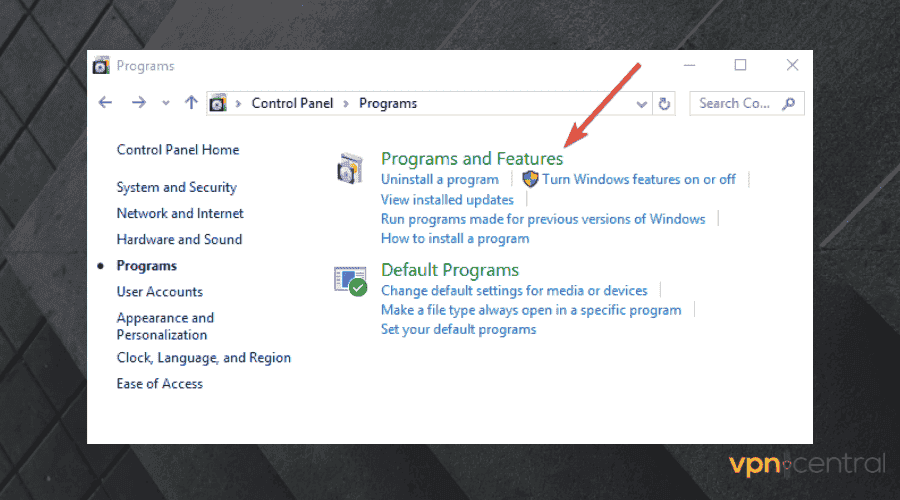Focus the Search Control Panel field
Screen dimensions: 900x500
(x=746, y=103)
